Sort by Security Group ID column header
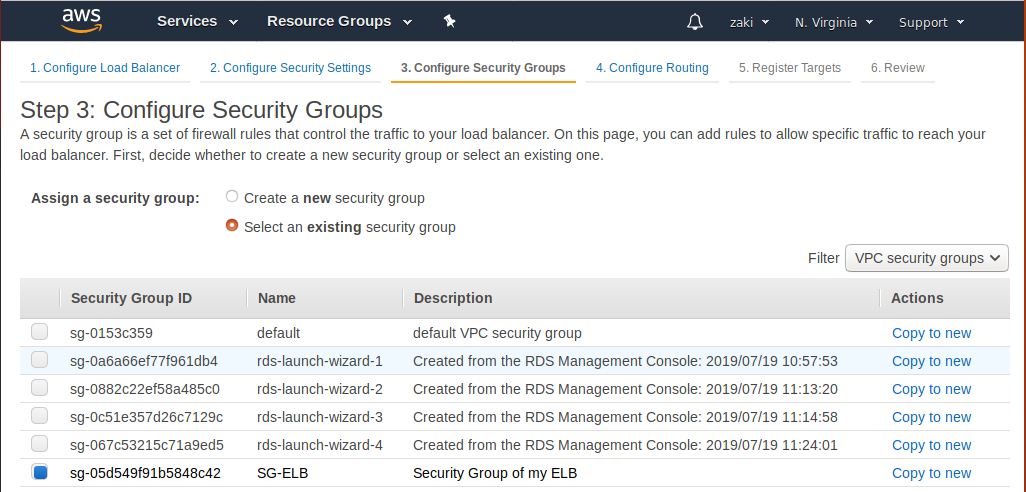The image size is (1026, 492). pos(131,298)
